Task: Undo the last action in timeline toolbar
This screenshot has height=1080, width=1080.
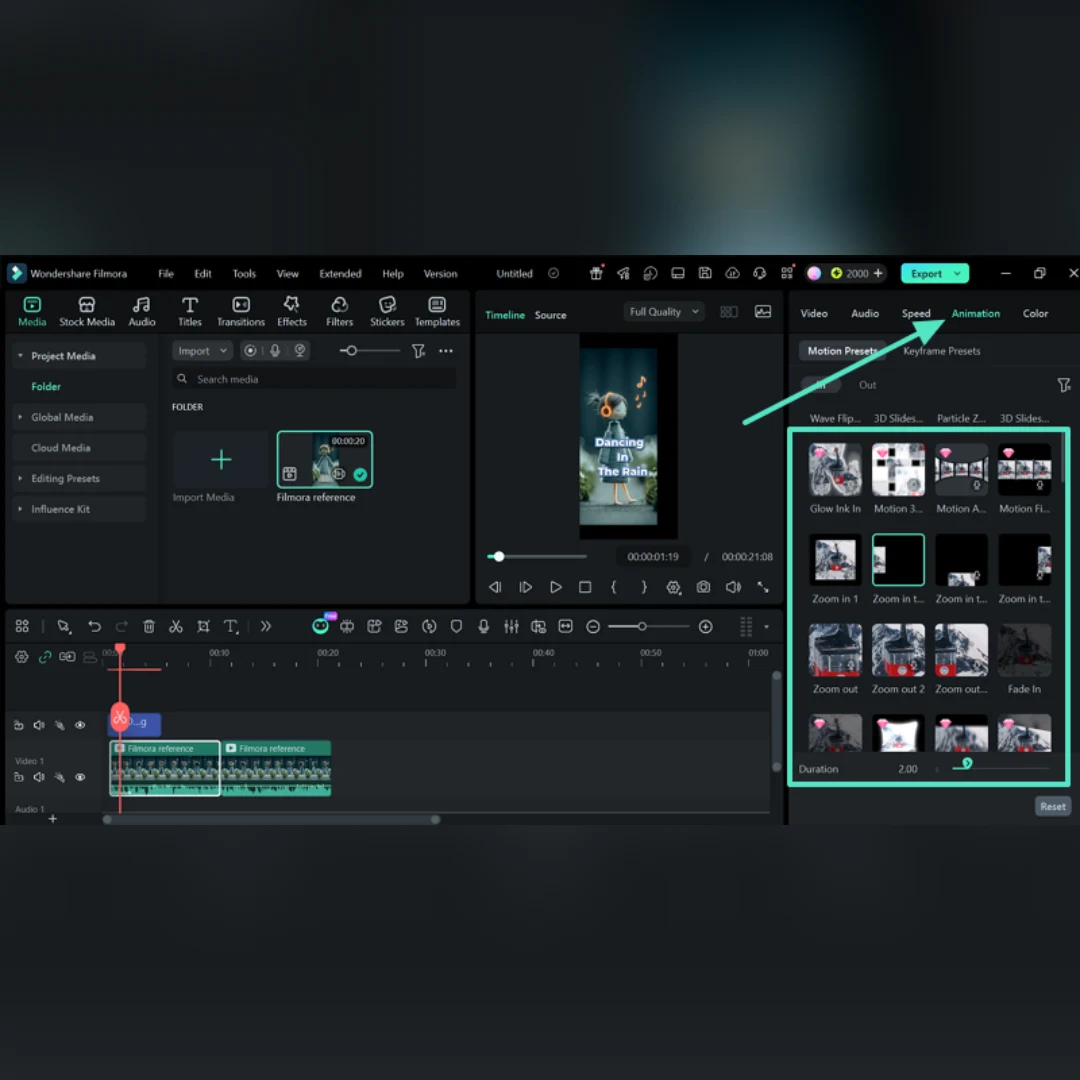Action: 94,626
